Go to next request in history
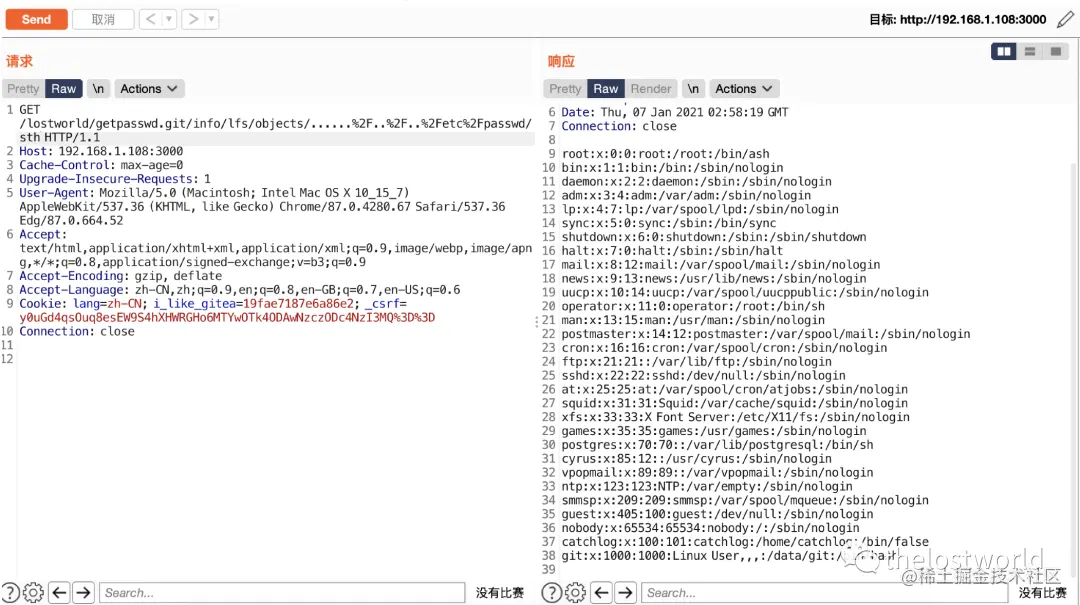Viewport: 1080px width, 605px height. coord(194,19)
